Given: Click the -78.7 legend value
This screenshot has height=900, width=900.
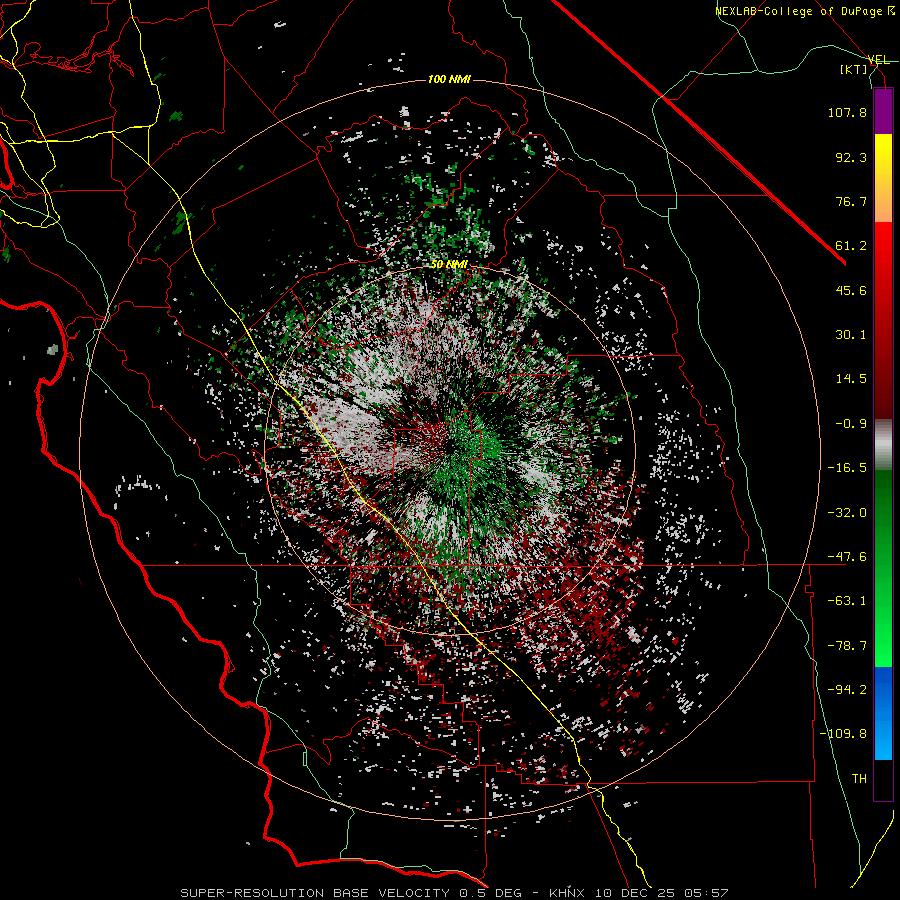Looking at the screenshot, I should pos(847,646).
